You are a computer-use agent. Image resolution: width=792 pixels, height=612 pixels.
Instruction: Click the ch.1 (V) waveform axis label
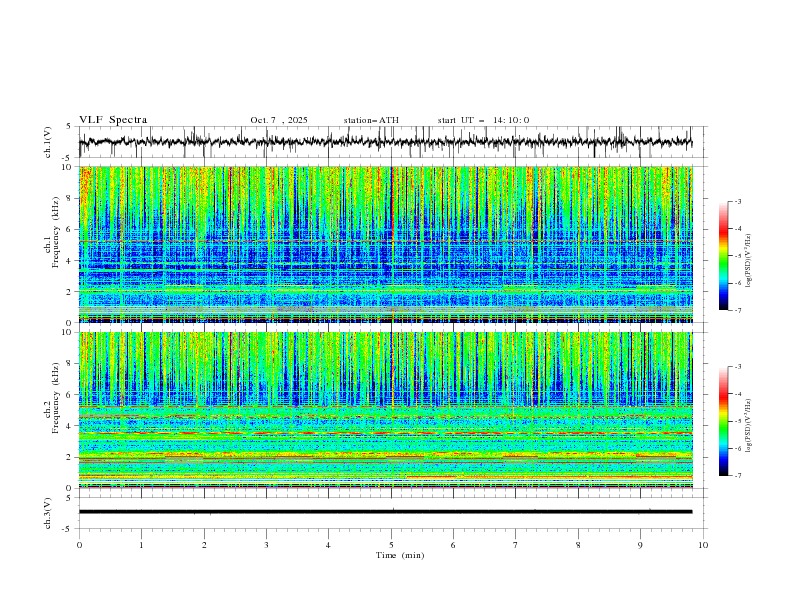(x=48, y=142)
